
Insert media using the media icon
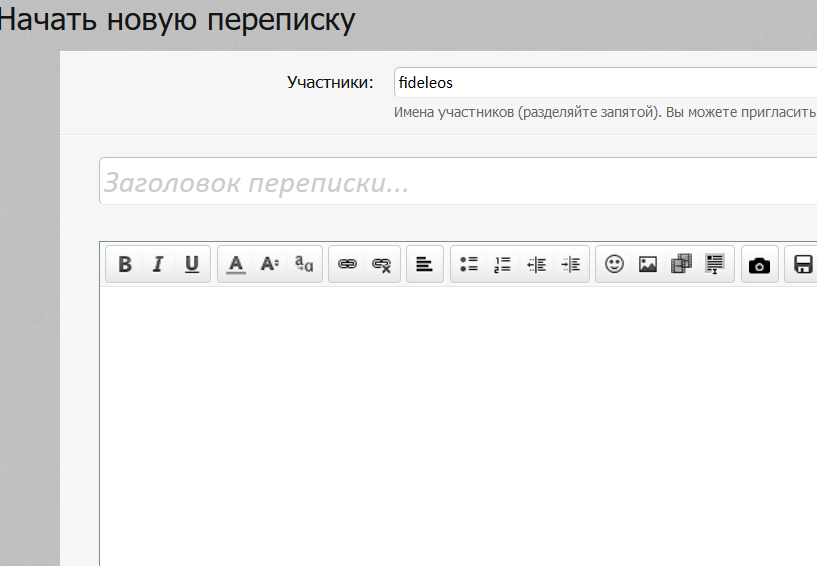[x=681, y=264]
